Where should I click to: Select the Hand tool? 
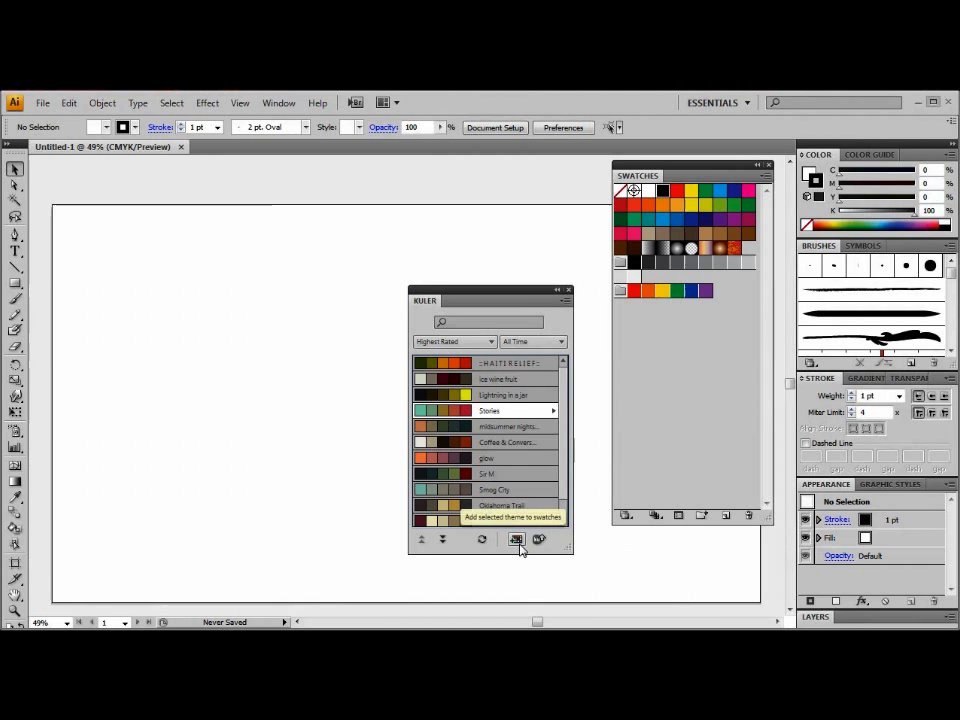pyautogui.click(x=15, y=594)
